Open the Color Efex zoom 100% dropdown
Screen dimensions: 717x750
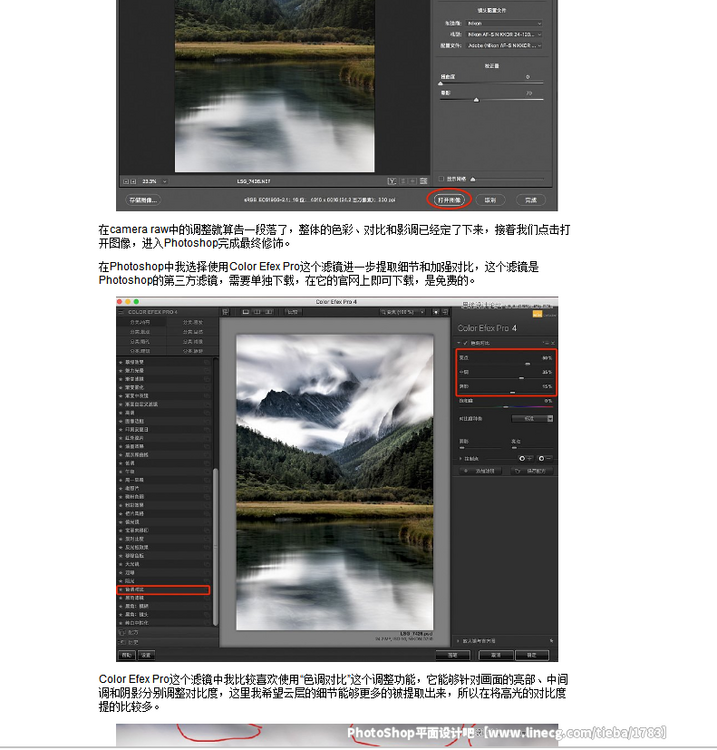coord(402,312)
